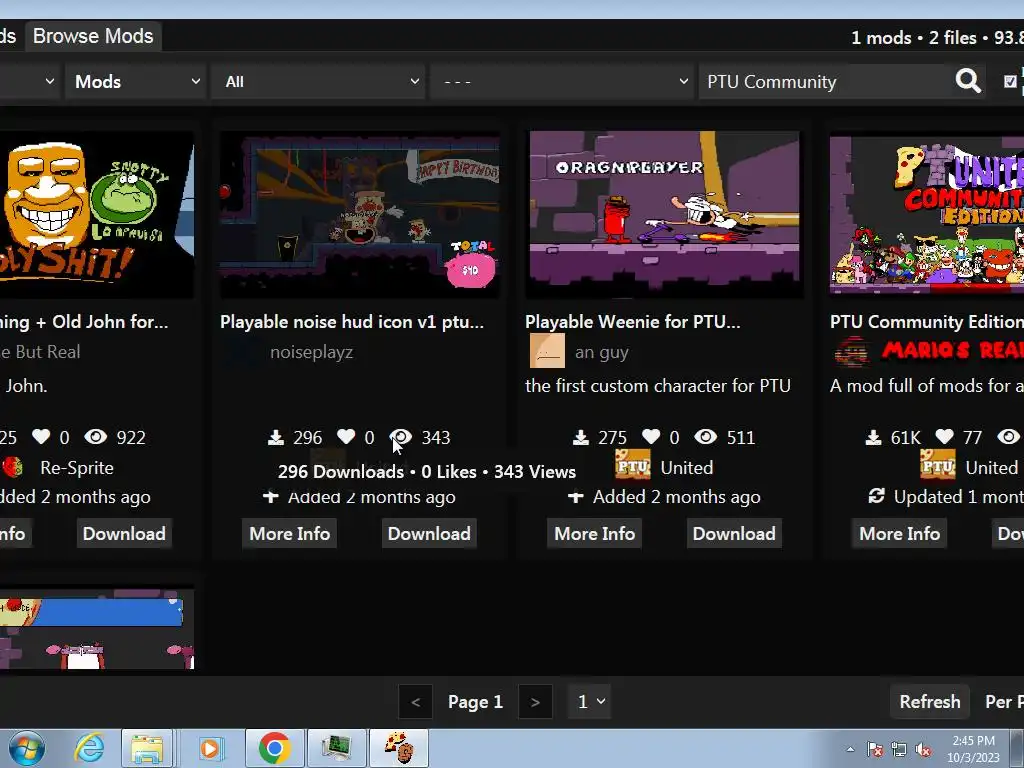
Task: Open the page number dropdown
Action: 590,702
